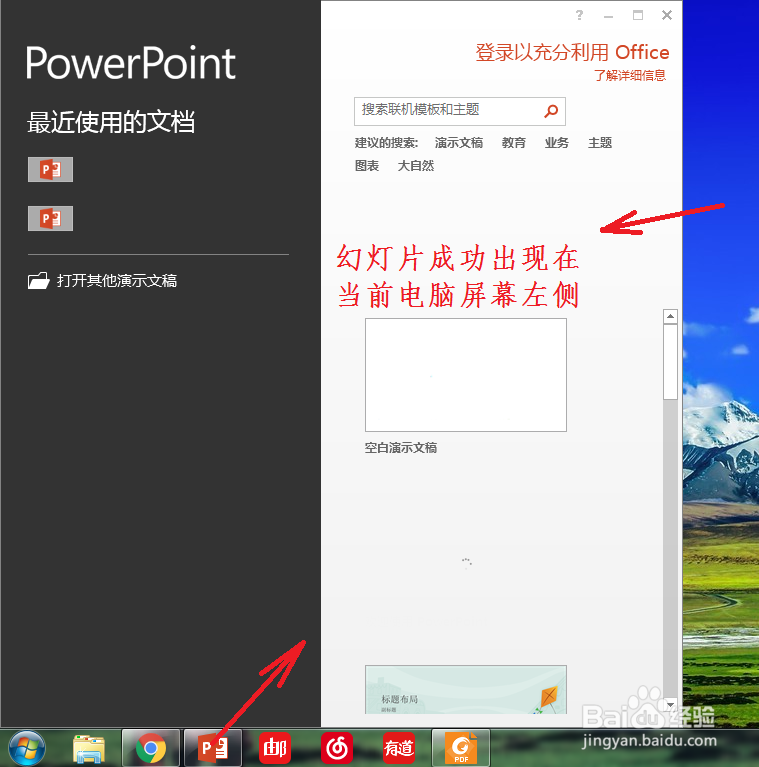Open 打开其他演示文稿 link

[x=117, y=281]
